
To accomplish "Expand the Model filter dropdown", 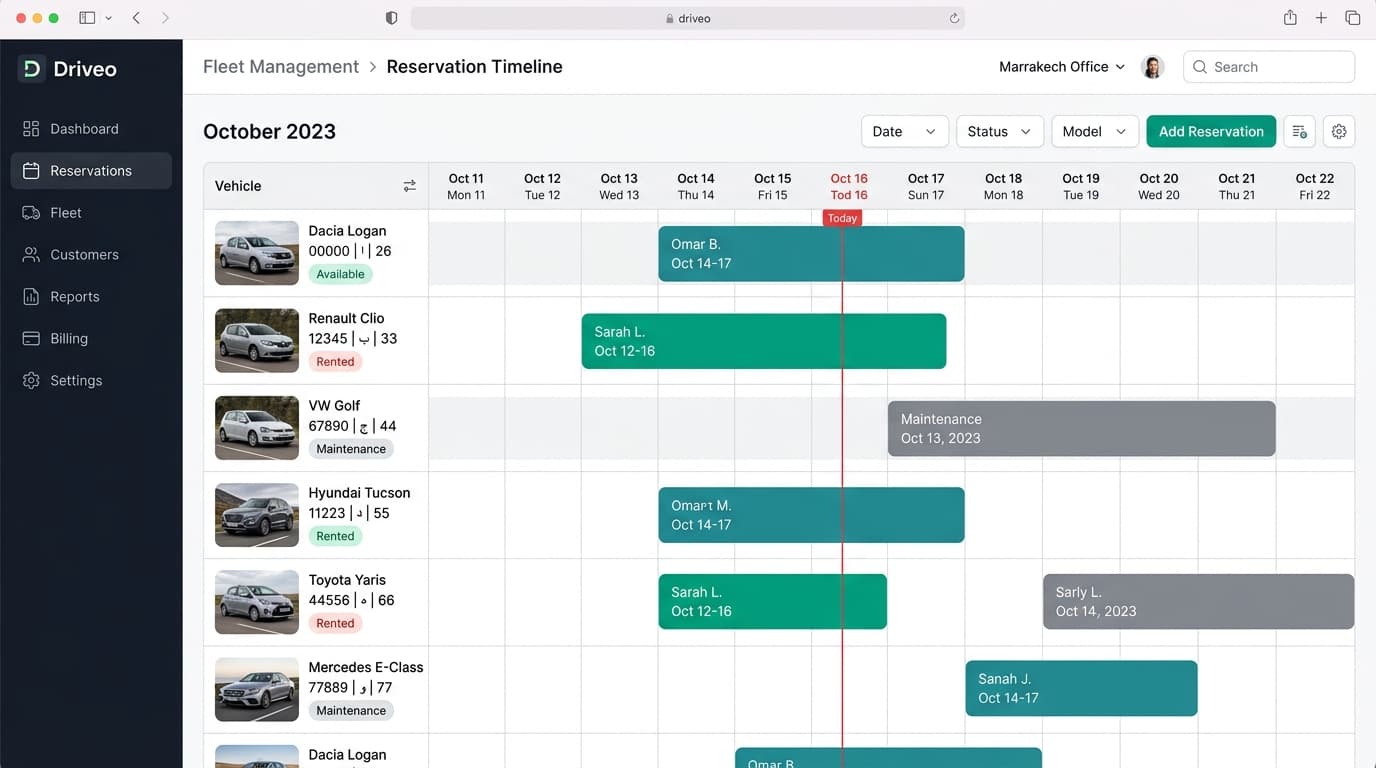I will 1095,132.
